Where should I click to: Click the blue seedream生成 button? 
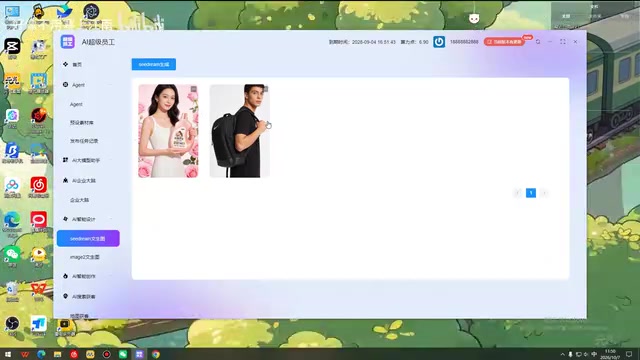pyautogui.click(x=153, y=64)
